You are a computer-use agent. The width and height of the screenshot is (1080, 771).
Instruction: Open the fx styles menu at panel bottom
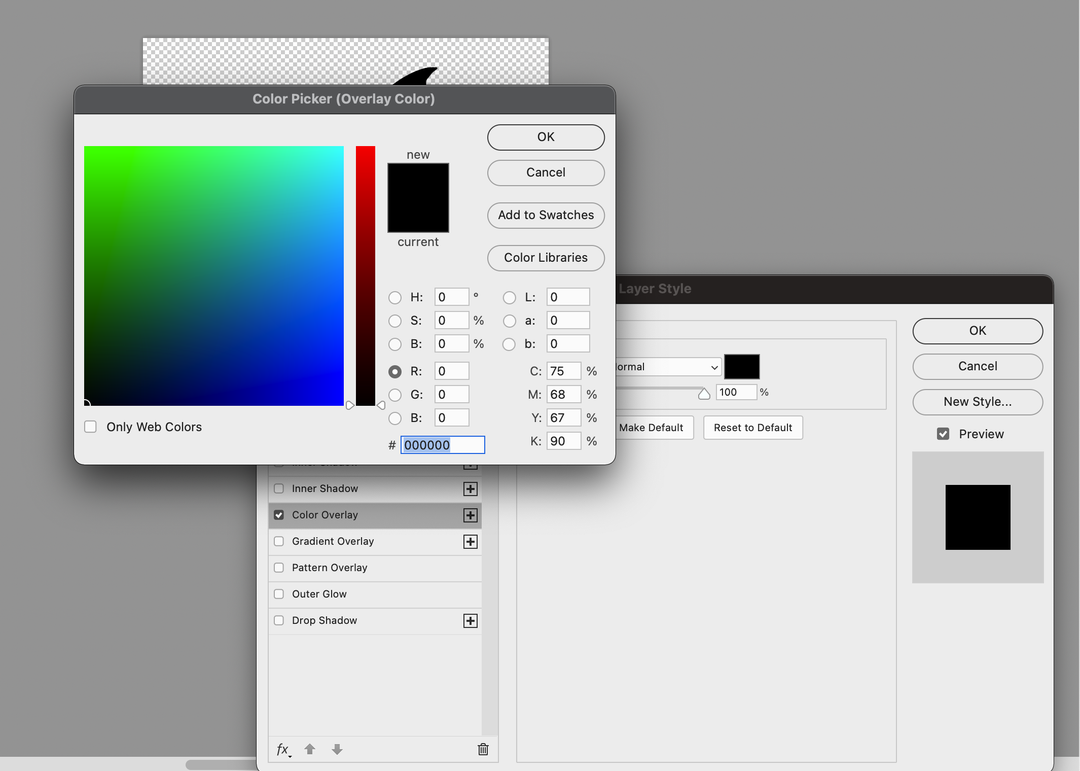point(283,748)
